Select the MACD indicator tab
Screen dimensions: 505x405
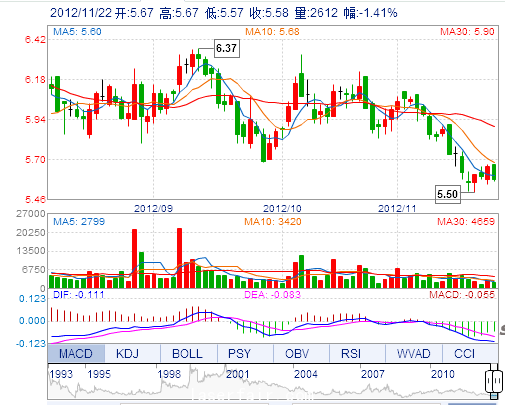point(76,353)
